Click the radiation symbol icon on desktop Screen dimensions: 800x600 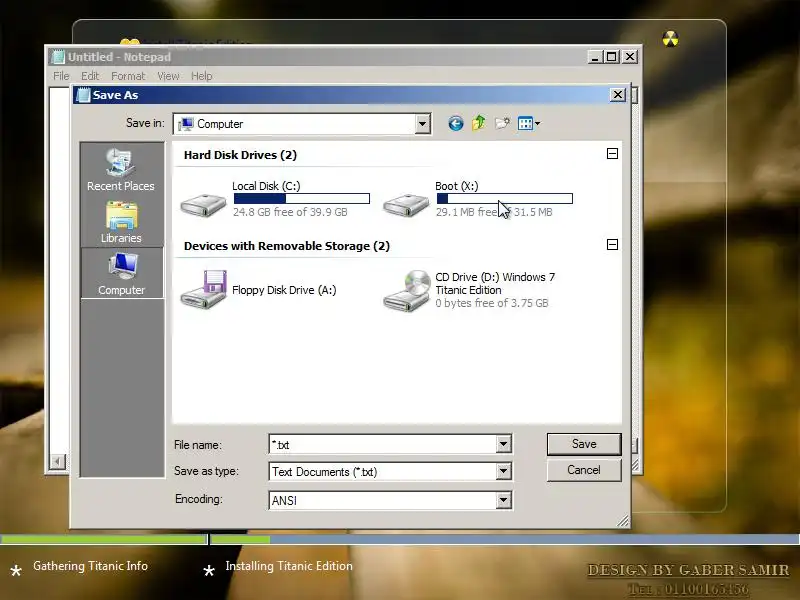tap(670, 39)
